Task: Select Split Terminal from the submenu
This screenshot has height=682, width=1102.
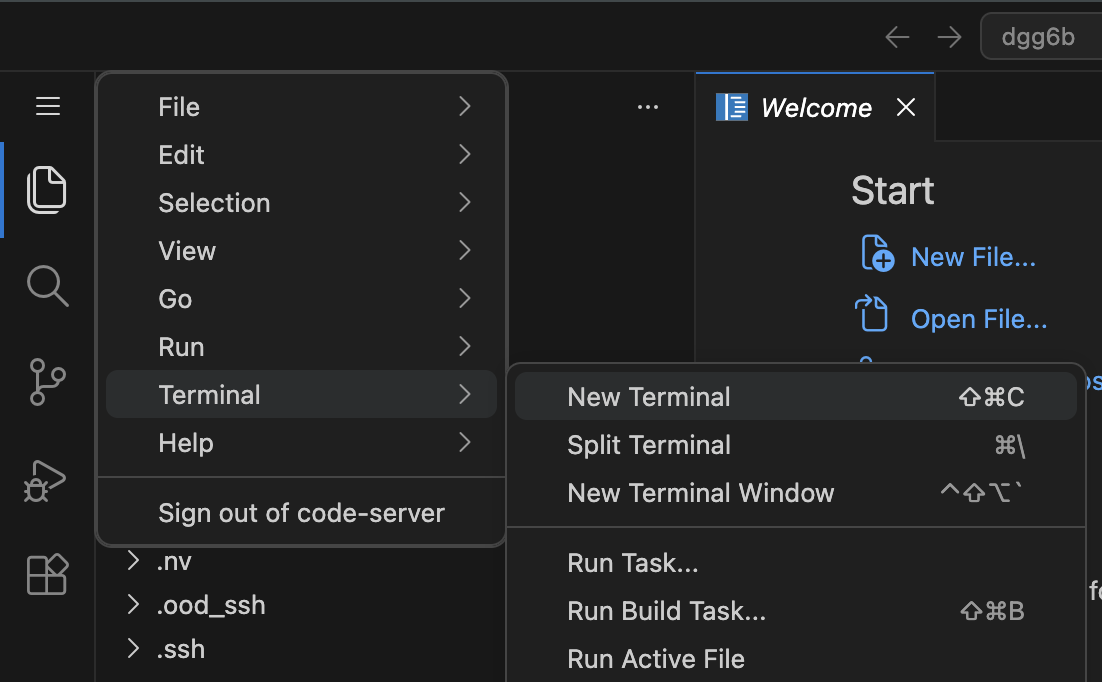Action: [796, 445]
